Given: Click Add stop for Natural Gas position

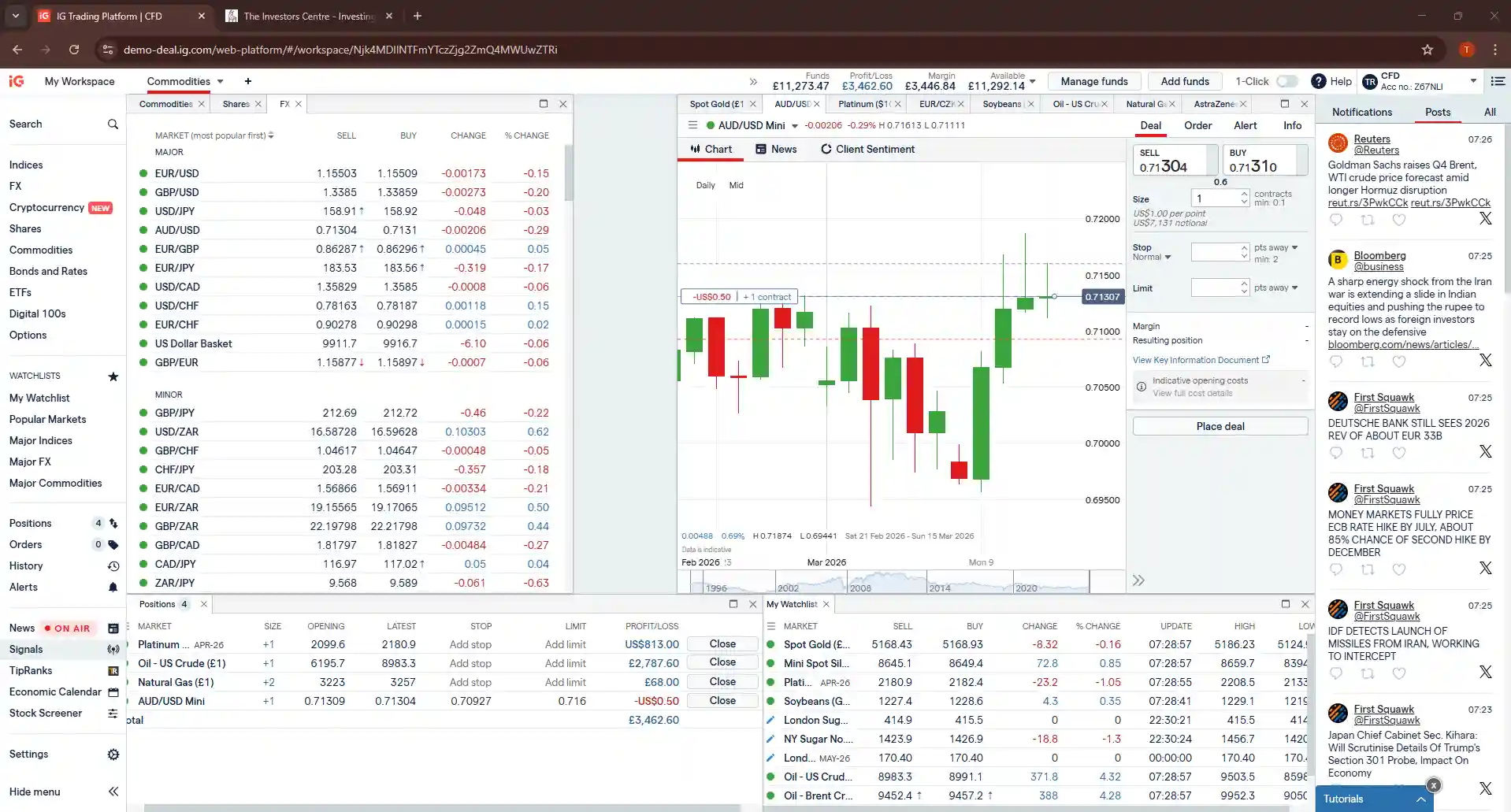Looking at the screenshot, I should 470,682.
